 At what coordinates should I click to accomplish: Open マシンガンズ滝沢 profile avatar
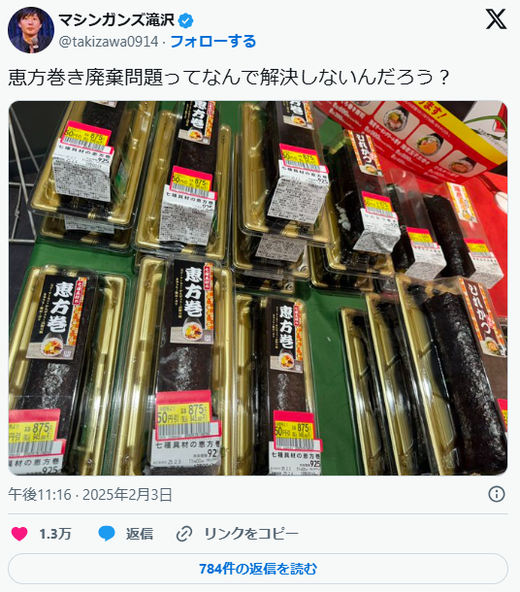point(31,30)
